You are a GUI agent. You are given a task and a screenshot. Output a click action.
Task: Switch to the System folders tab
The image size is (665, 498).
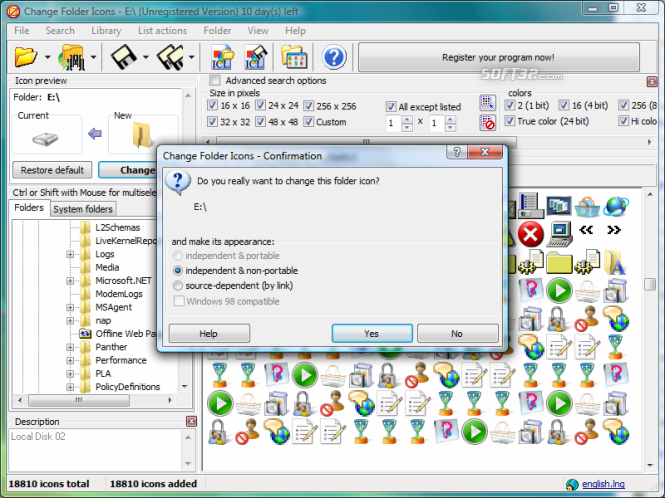83,209
